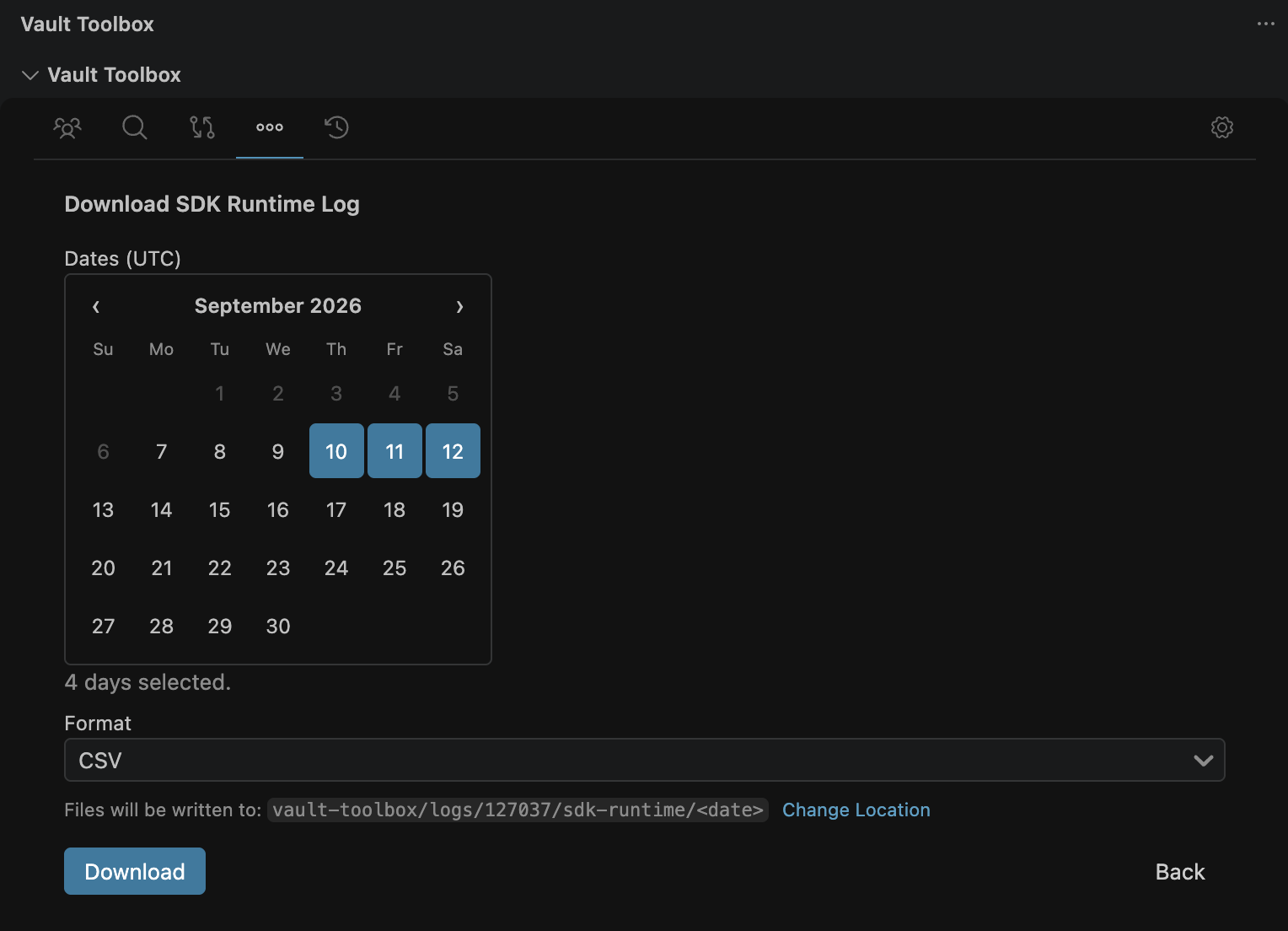Select September 28 in the calendar
Screen dimensions: 1288x931
[161, 626]
